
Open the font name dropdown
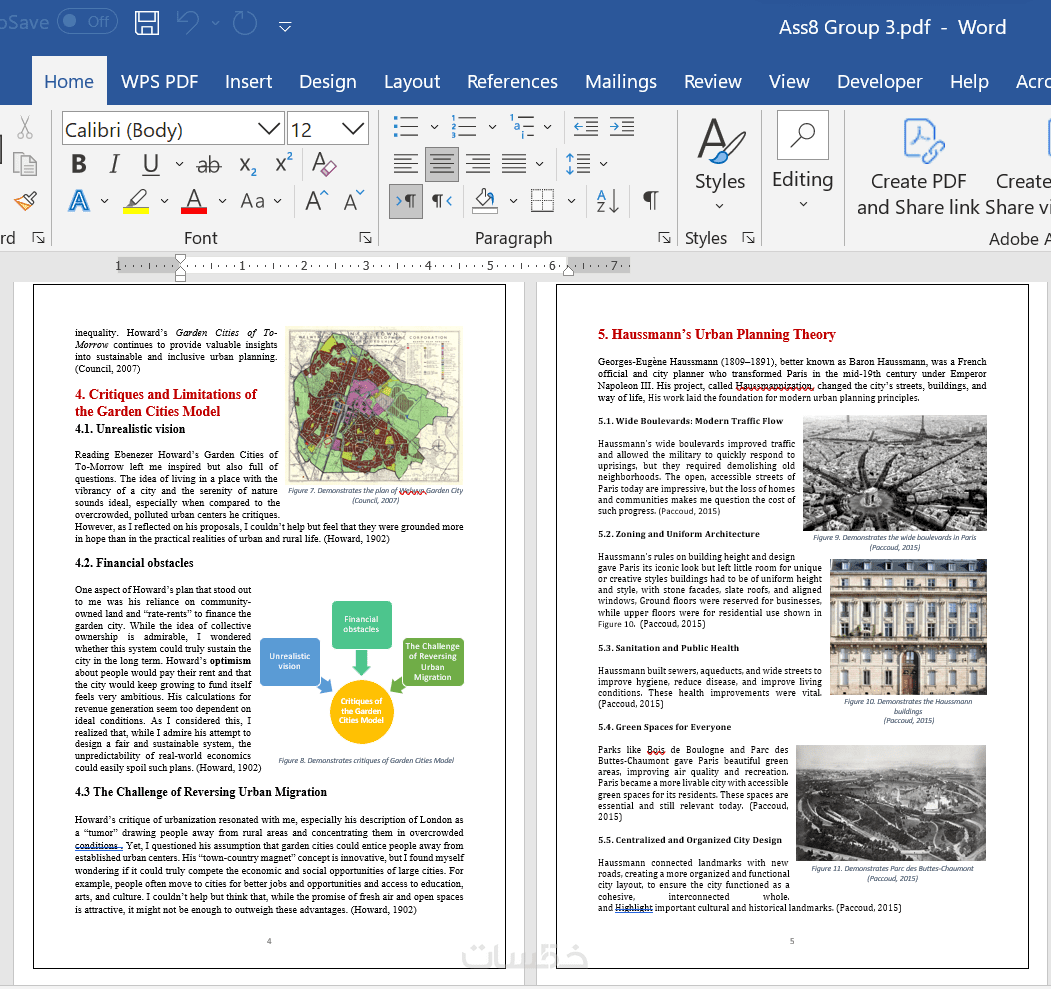tap(269, 129)
